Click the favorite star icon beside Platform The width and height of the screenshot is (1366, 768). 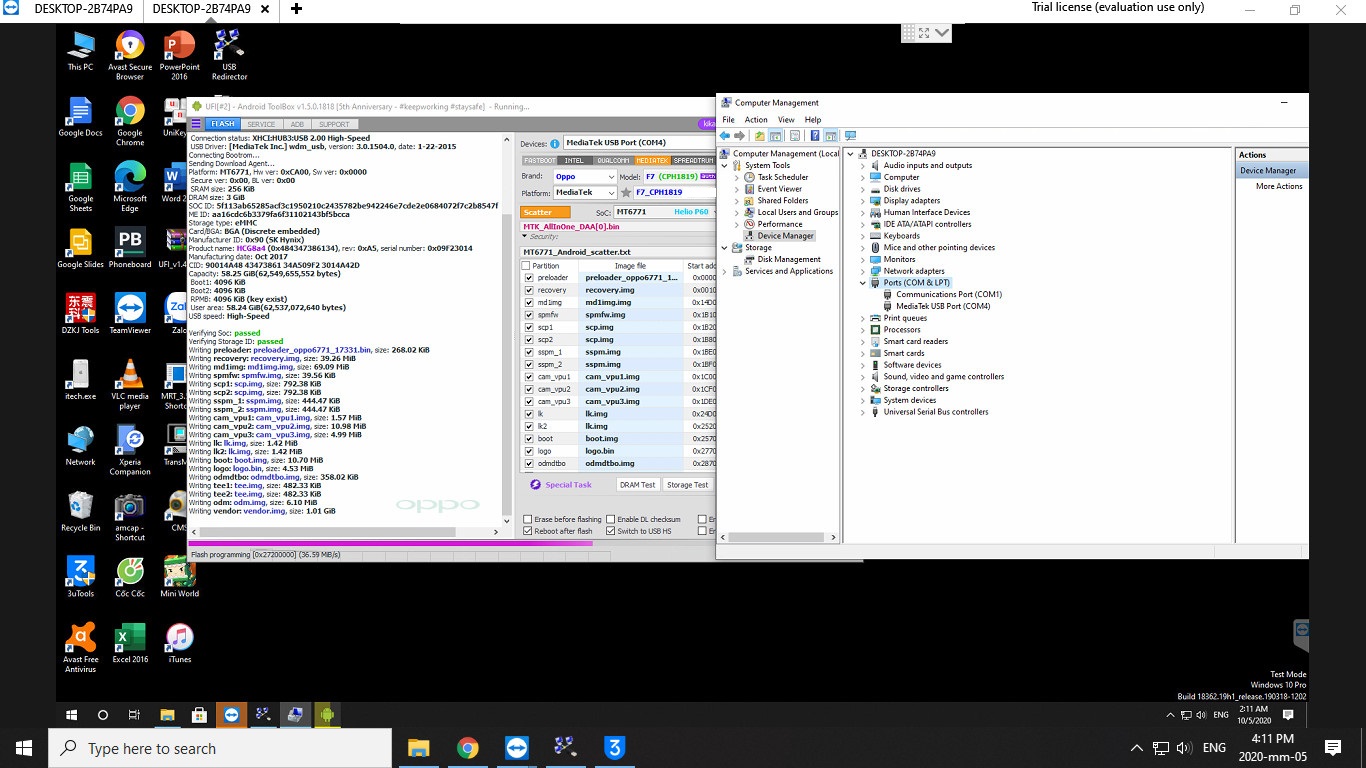tap(627, 192)
